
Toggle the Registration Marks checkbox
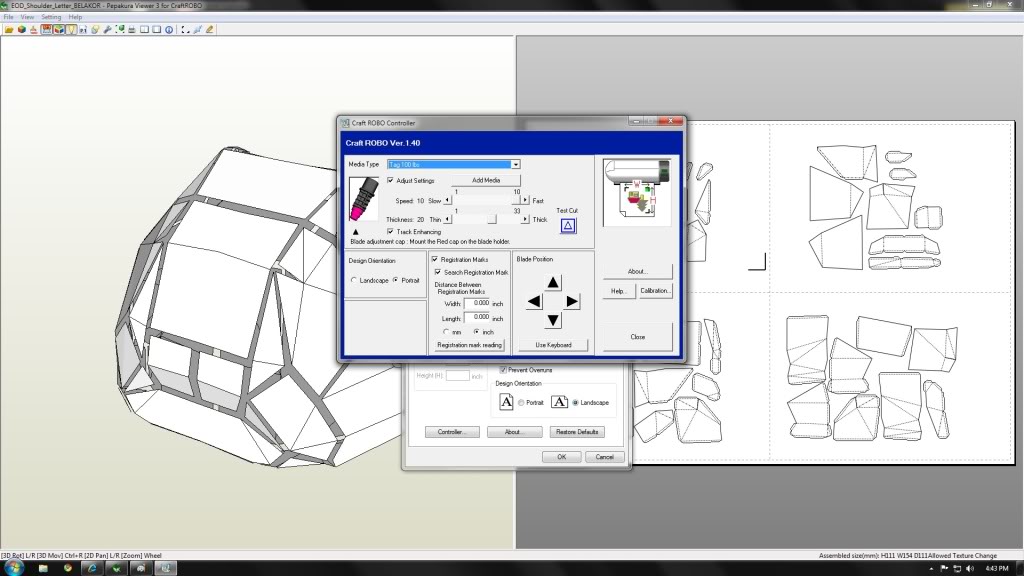point(435,259)
